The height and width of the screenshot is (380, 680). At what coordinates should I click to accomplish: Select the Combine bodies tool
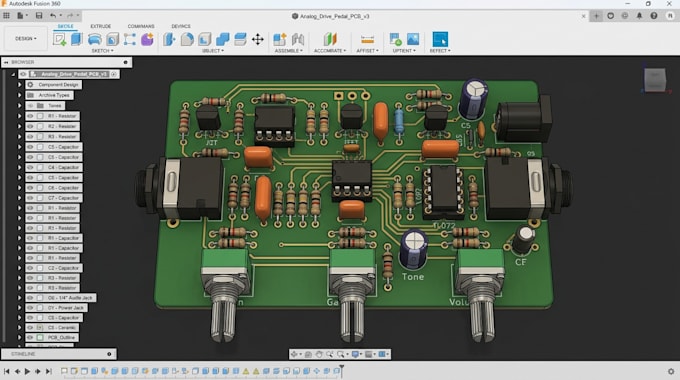[x=222, y=39]
